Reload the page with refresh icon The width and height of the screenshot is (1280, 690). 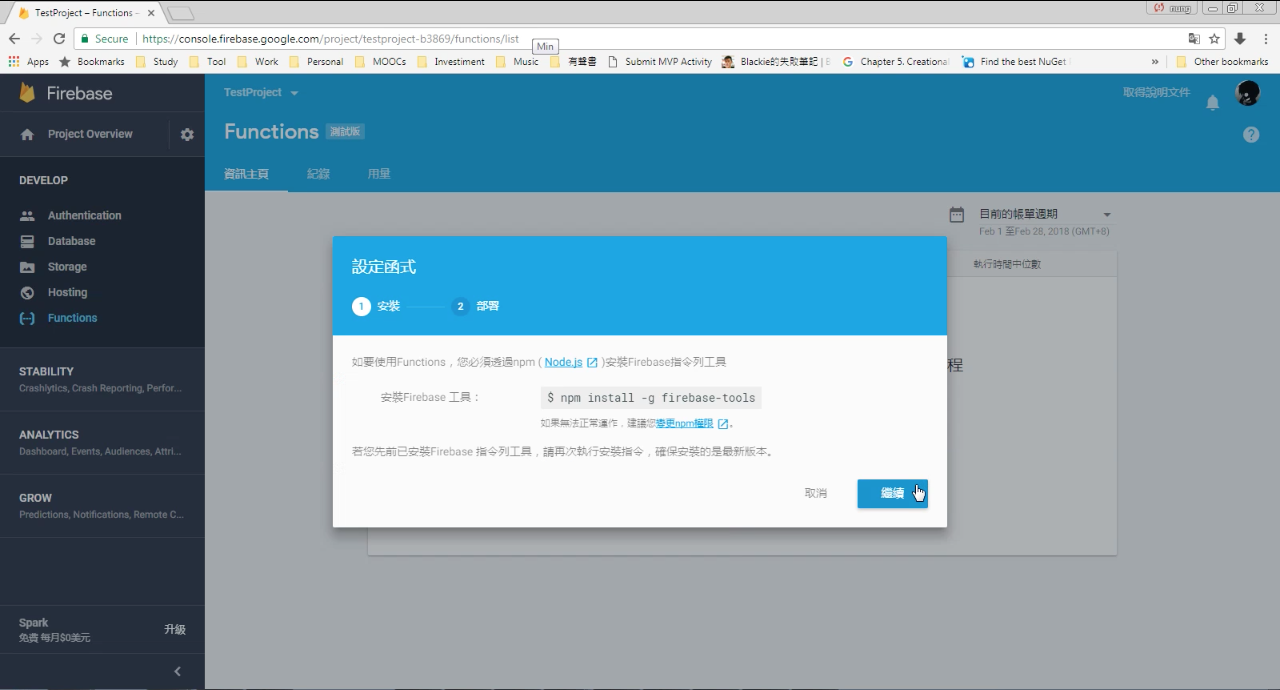[x=59, y=39]
